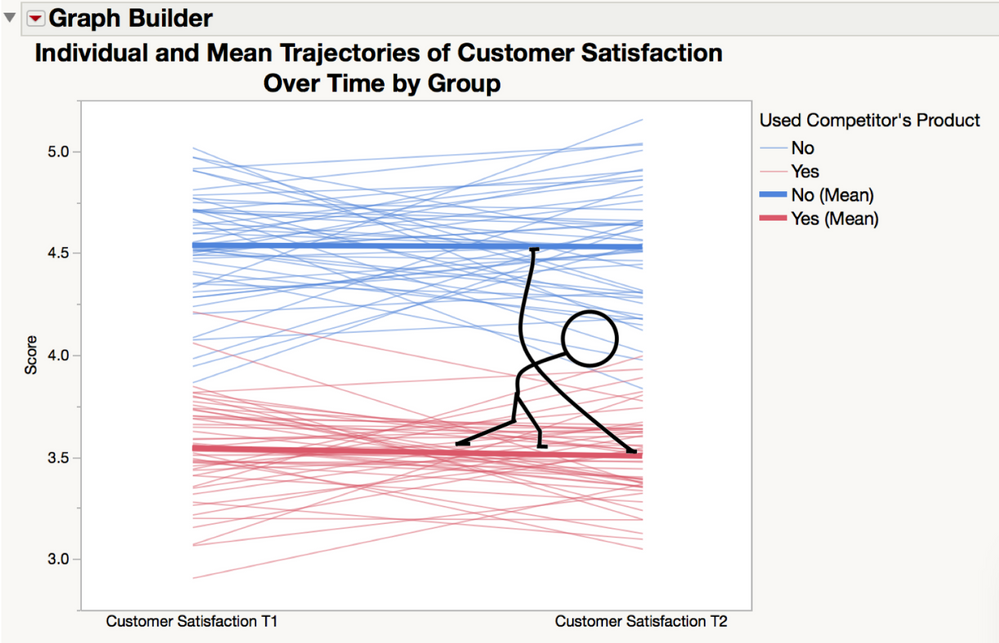Select the 'No (Mean)' legend label

(833, 195)
